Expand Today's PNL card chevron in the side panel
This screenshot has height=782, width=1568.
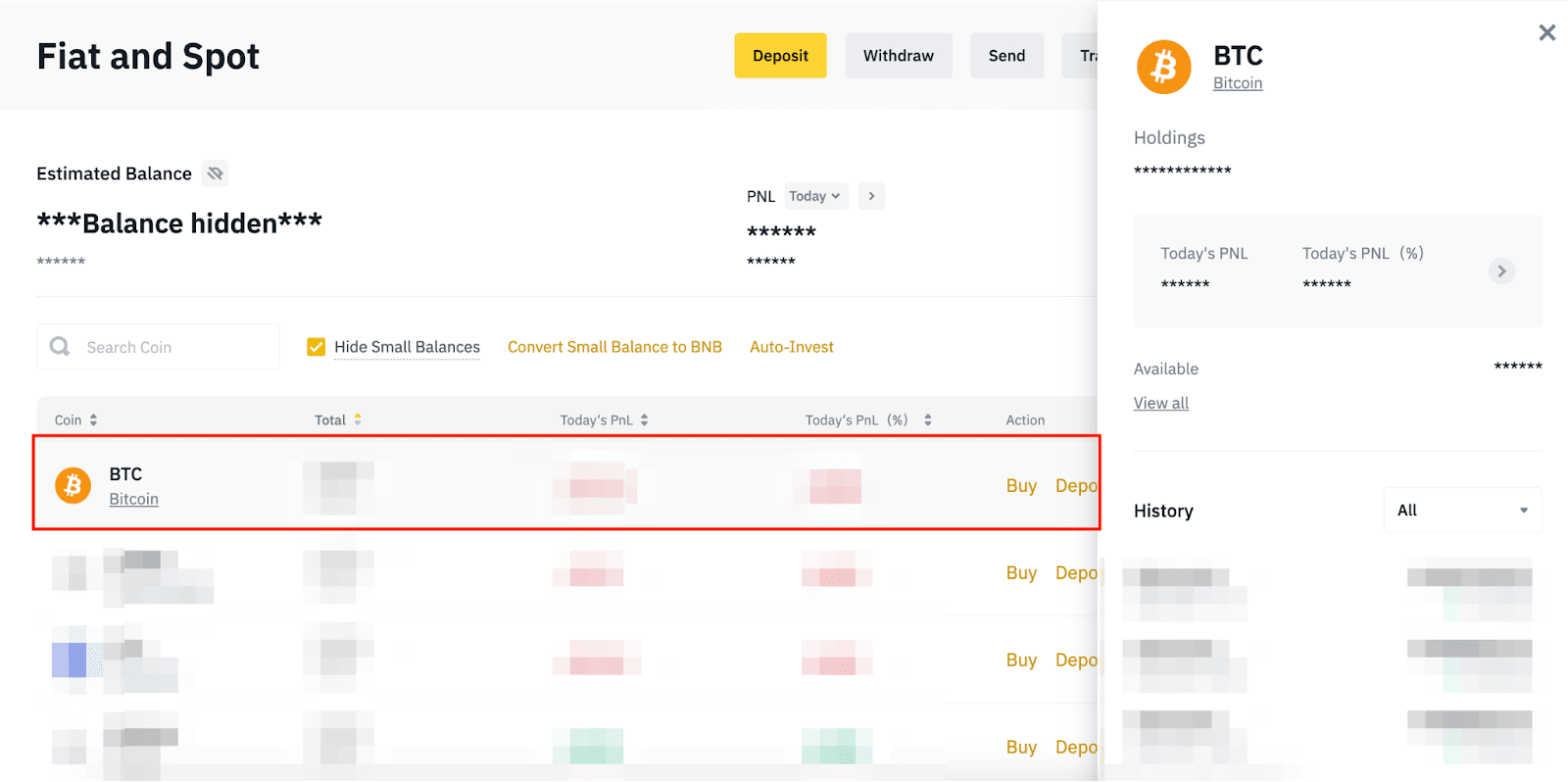(x=1501, y=271)
